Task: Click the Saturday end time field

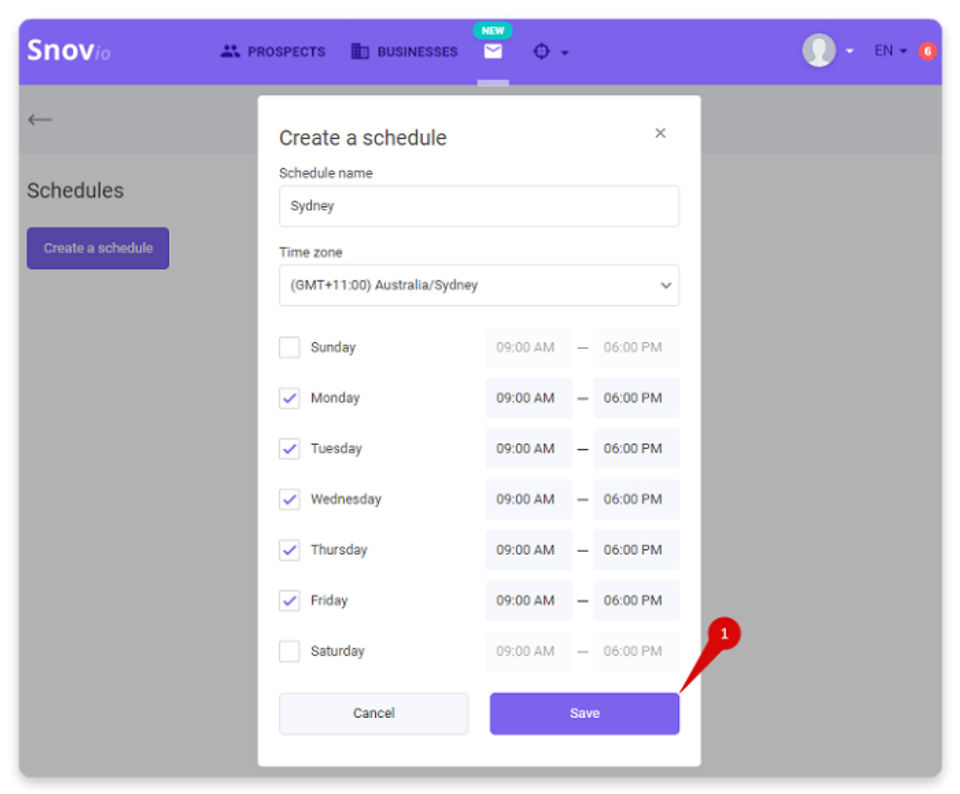Action: coord(636,651)
